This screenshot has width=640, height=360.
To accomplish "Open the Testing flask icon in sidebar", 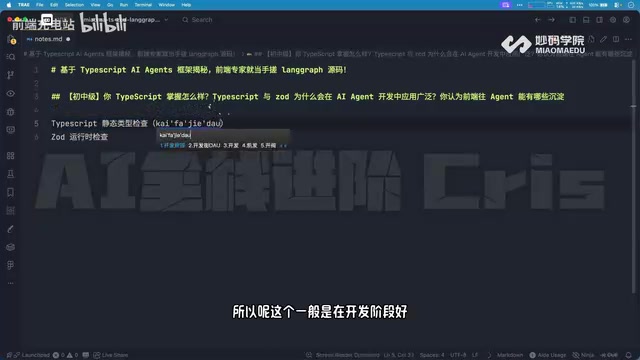I will point(11,174).
